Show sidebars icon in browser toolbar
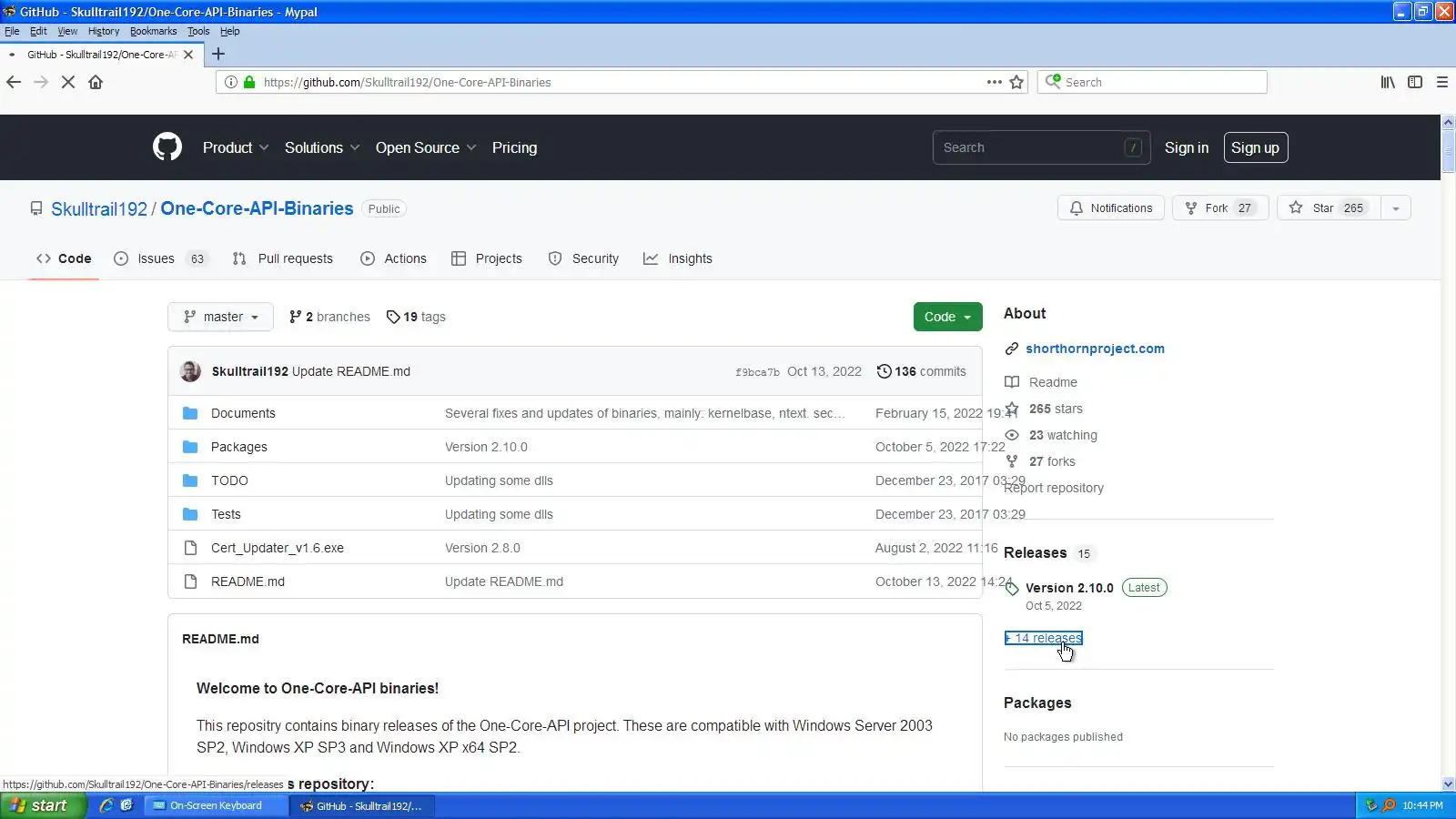Viewport: 1456px width, 819px height. [1415, 82]
